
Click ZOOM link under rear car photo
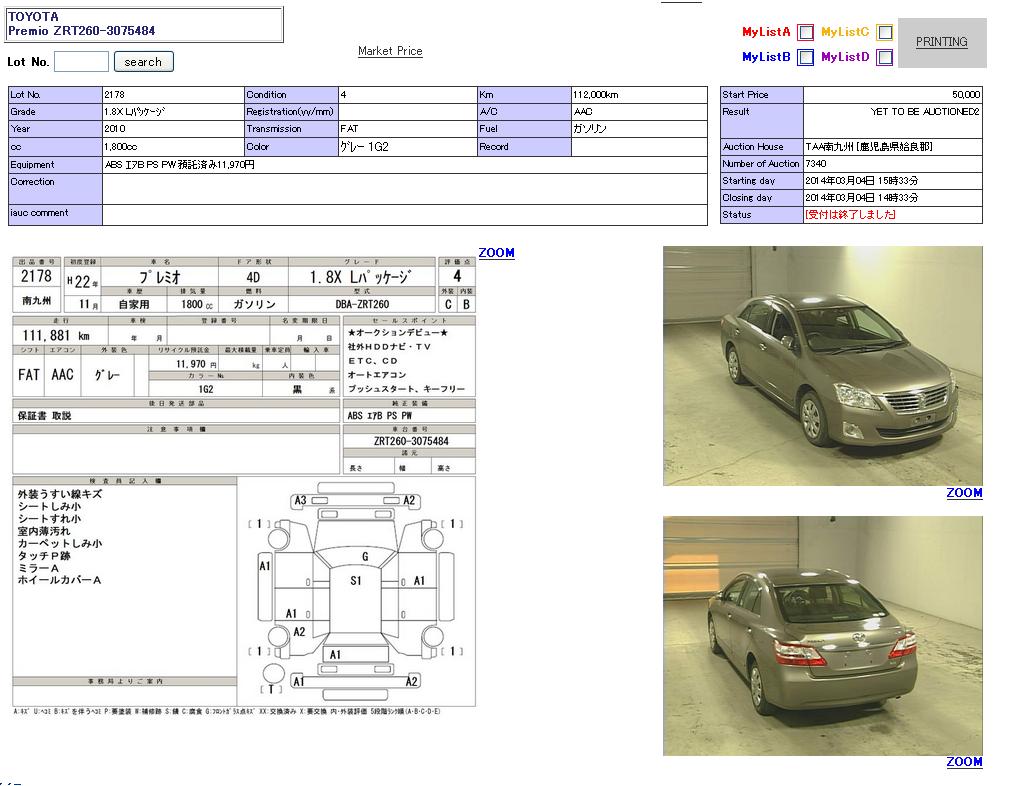click(x=964, y=762)
